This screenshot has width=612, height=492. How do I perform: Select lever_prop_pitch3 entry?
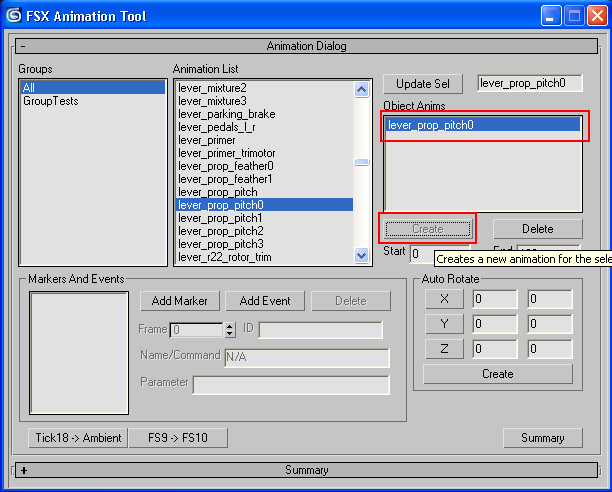point(265,244)
